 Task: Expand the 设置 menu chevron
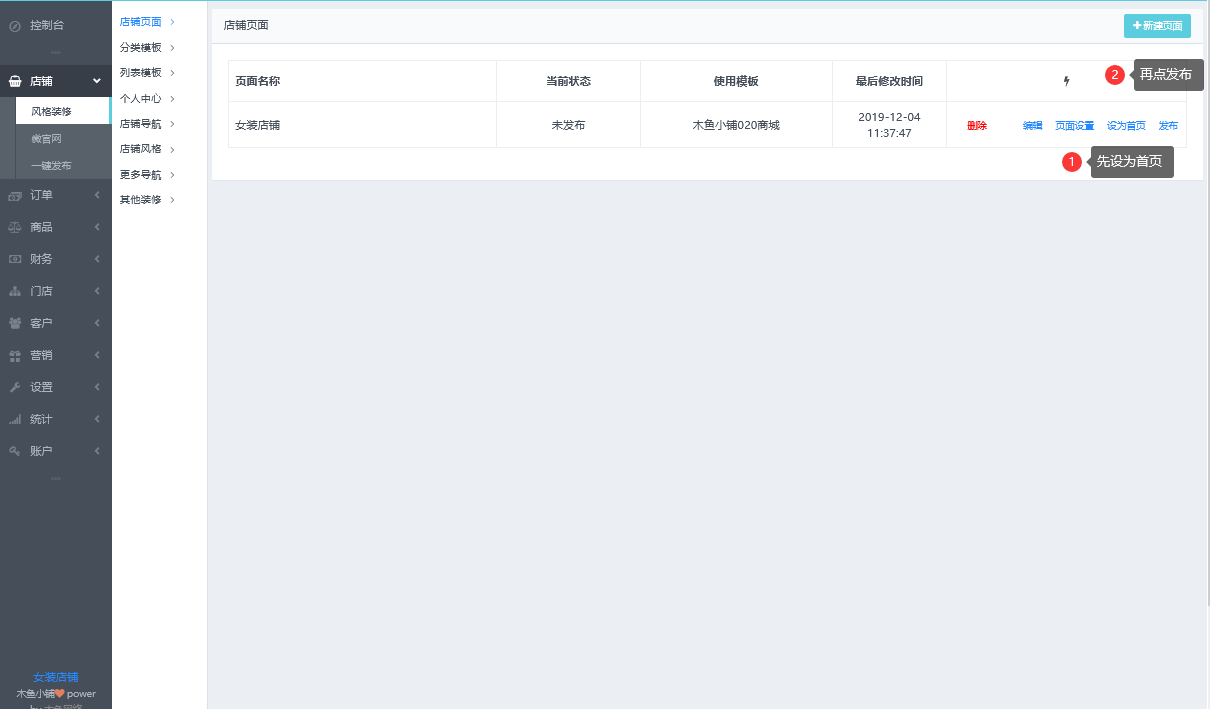97,387
